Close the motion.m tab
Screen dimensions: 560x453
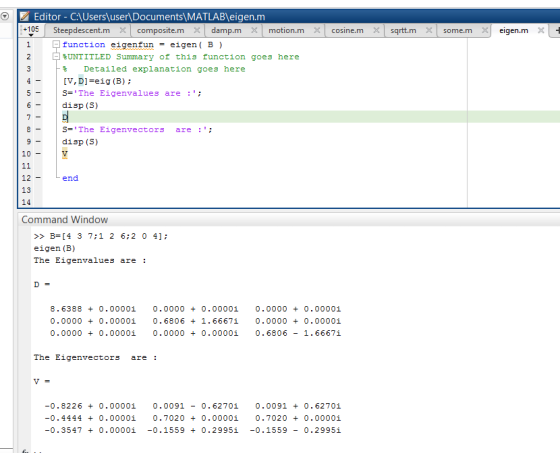(x=317, y=30)
